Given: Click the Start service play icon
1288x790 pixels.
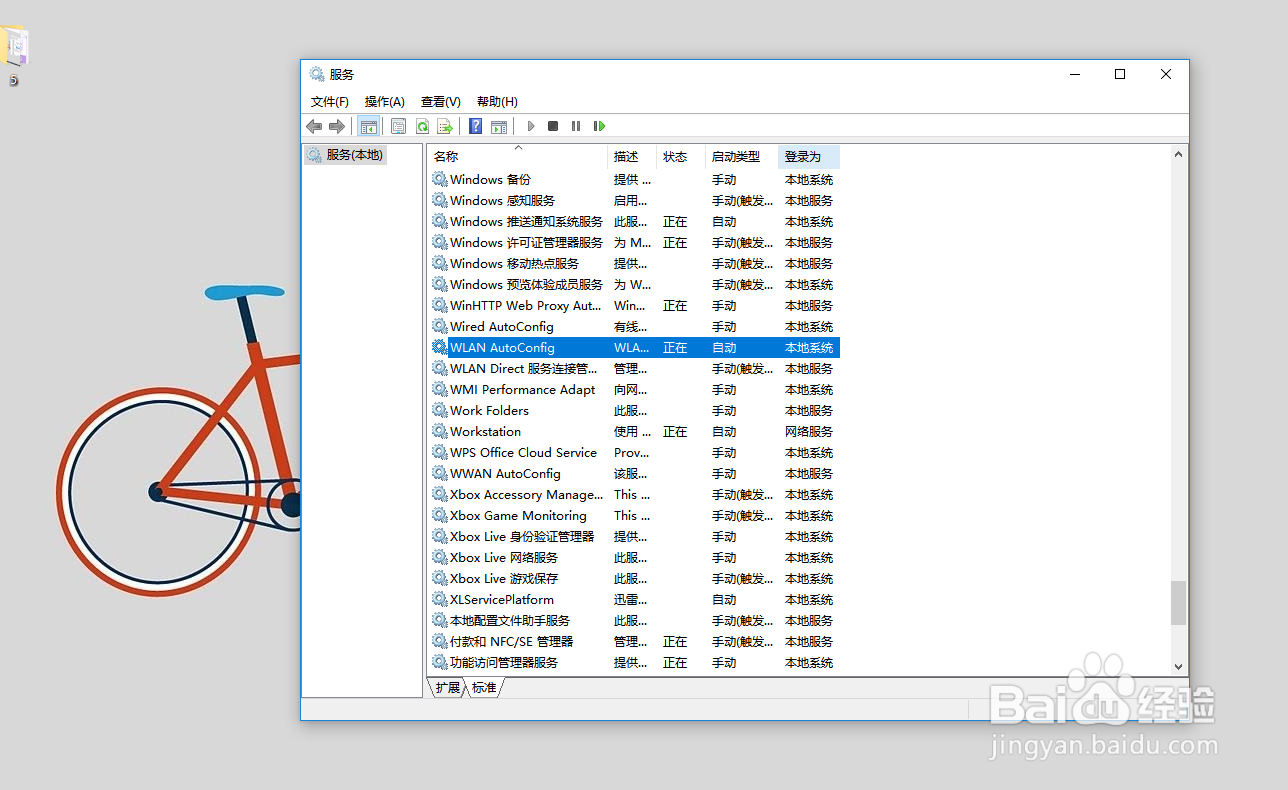Looking at the screenshot, I should point(531,126).
